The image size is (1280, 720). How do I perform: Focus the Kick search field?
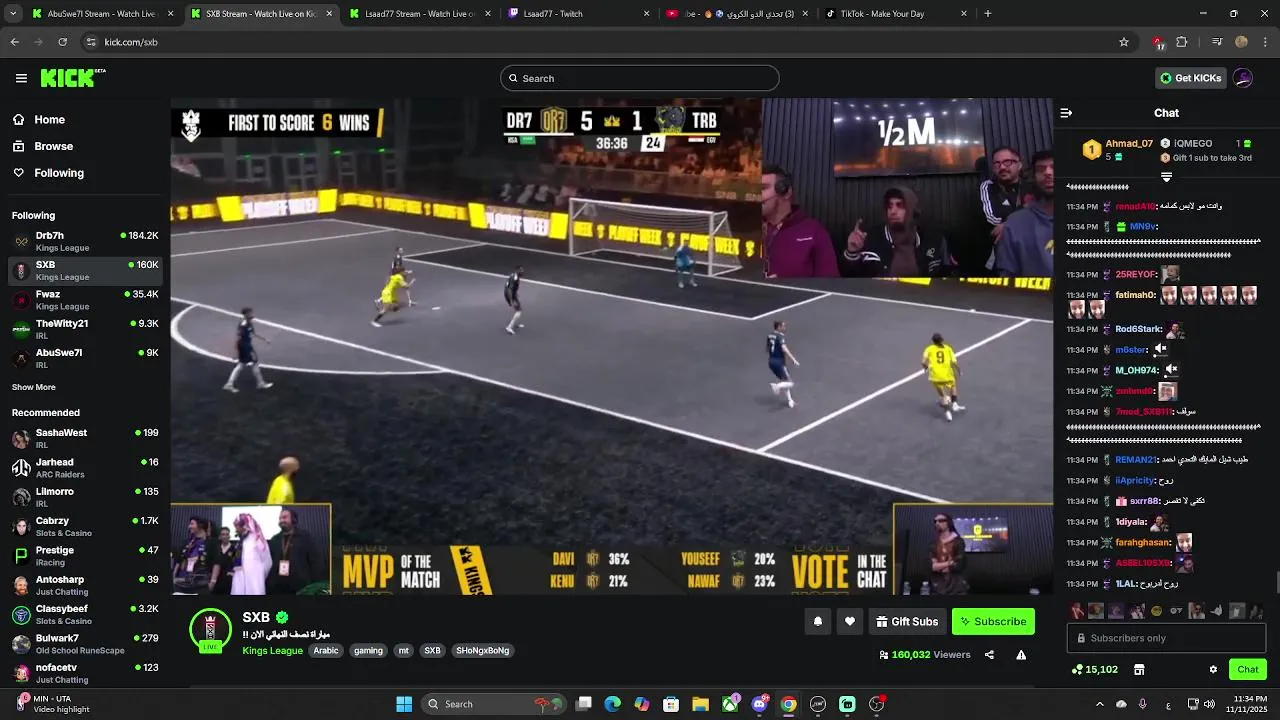640,78
